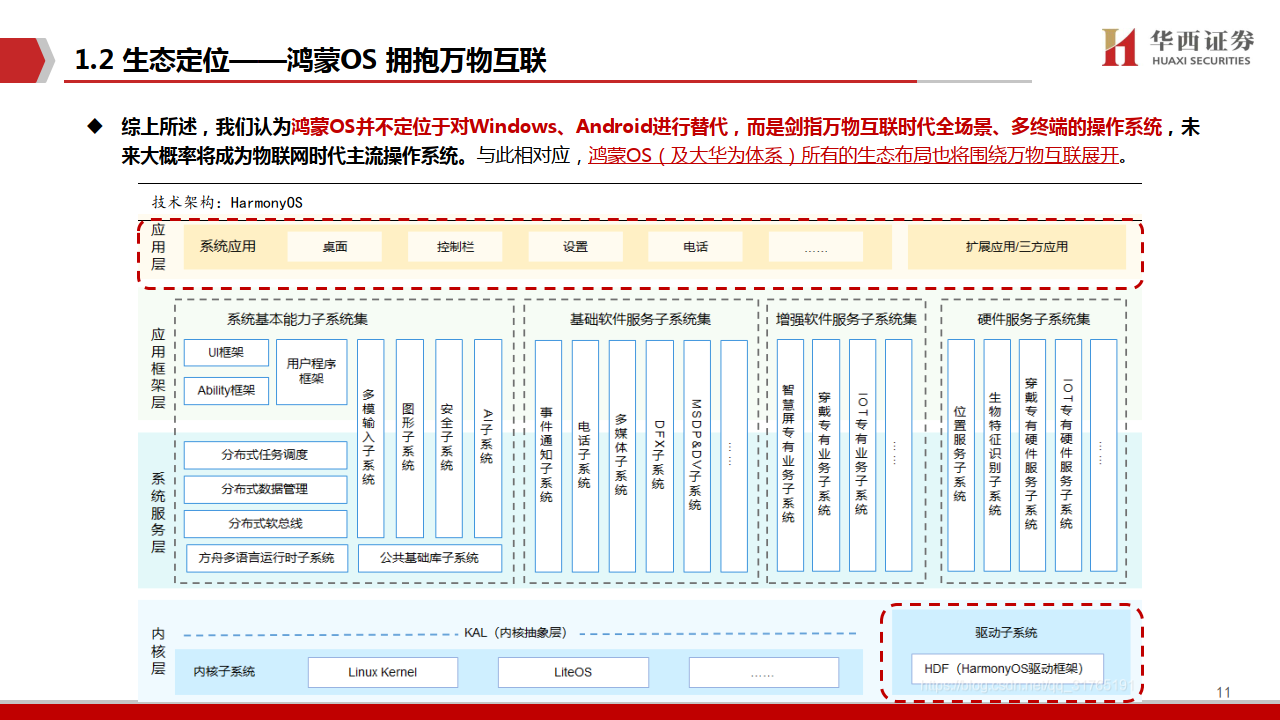
Task: Click the AI子系统 column
Action: (487, 438)
